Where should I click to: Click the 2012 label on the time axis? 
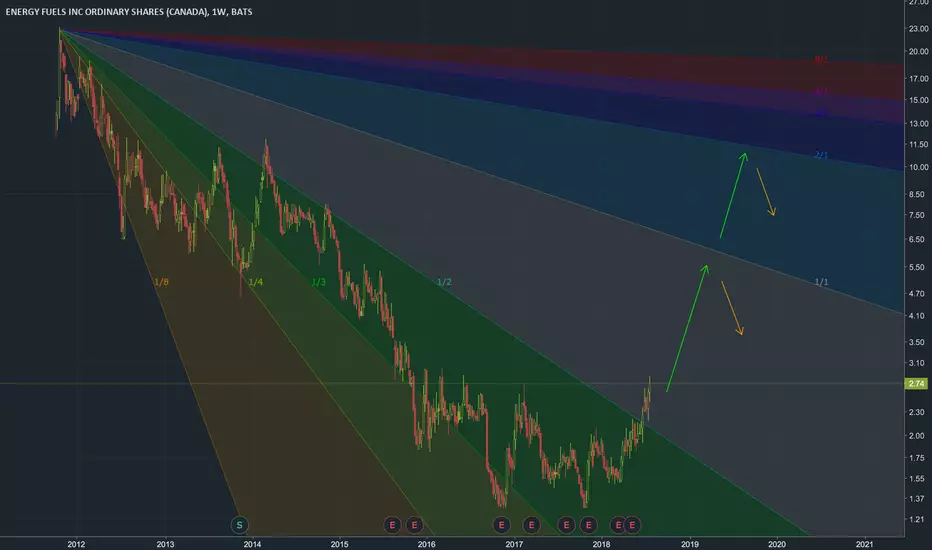(76, 544)
